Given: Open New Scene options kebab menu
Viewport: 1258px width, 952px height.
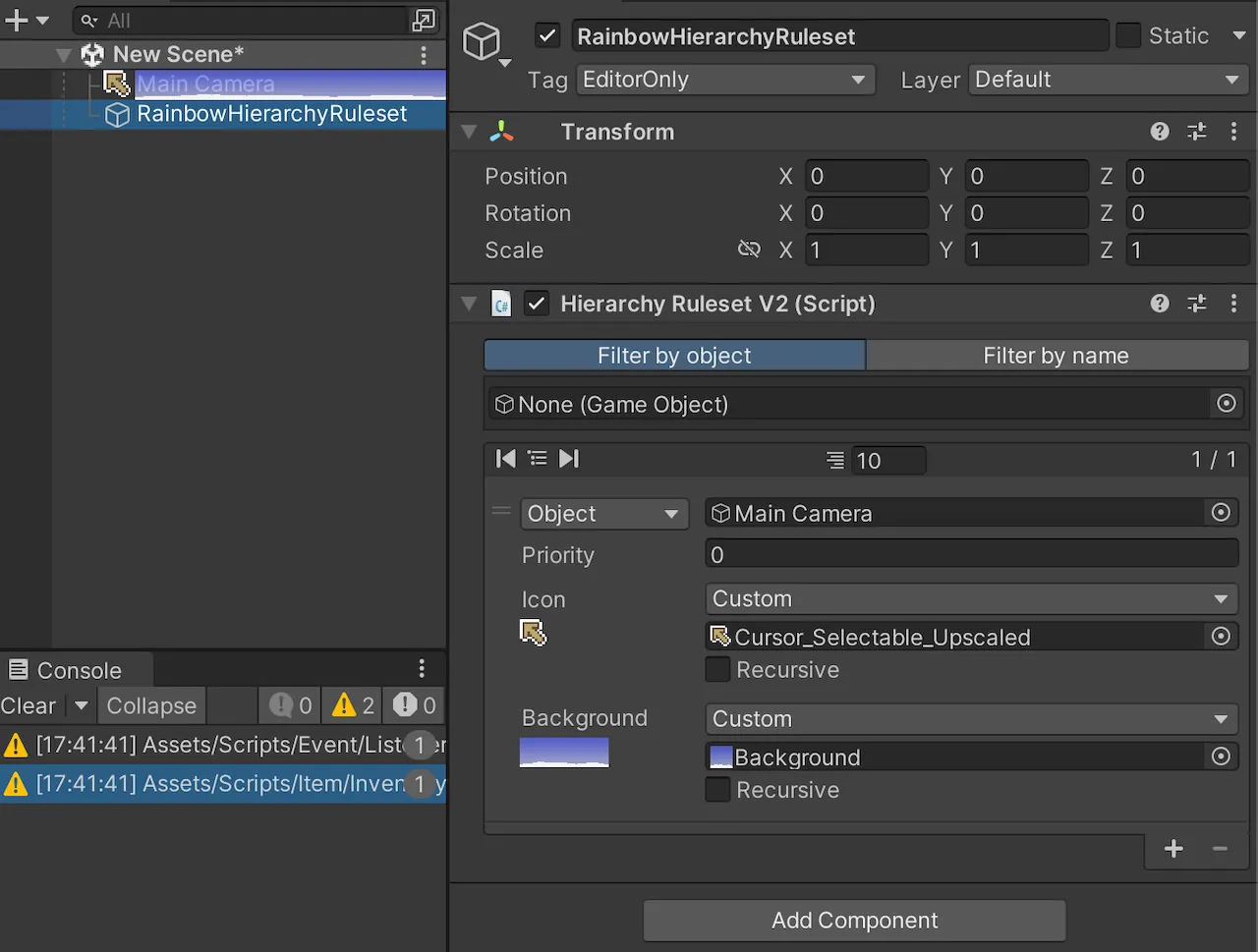Looking at the screenshot, I should 424,55.
